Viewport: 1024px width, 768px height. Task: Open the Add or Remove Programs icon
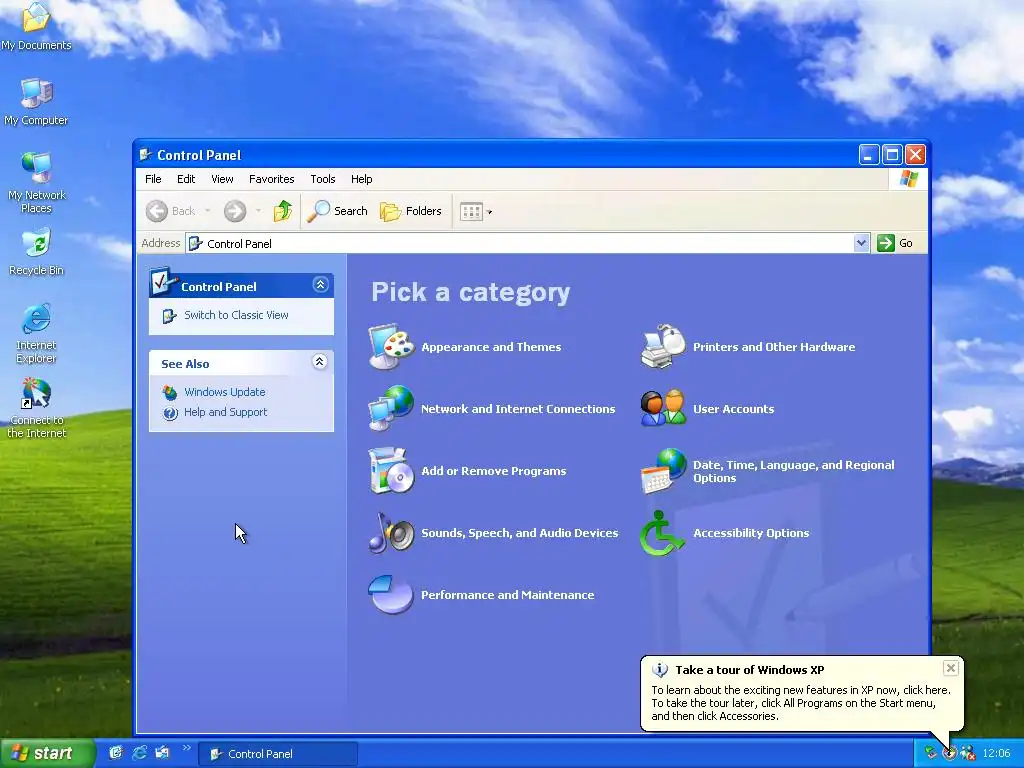[x=391, y=471]
